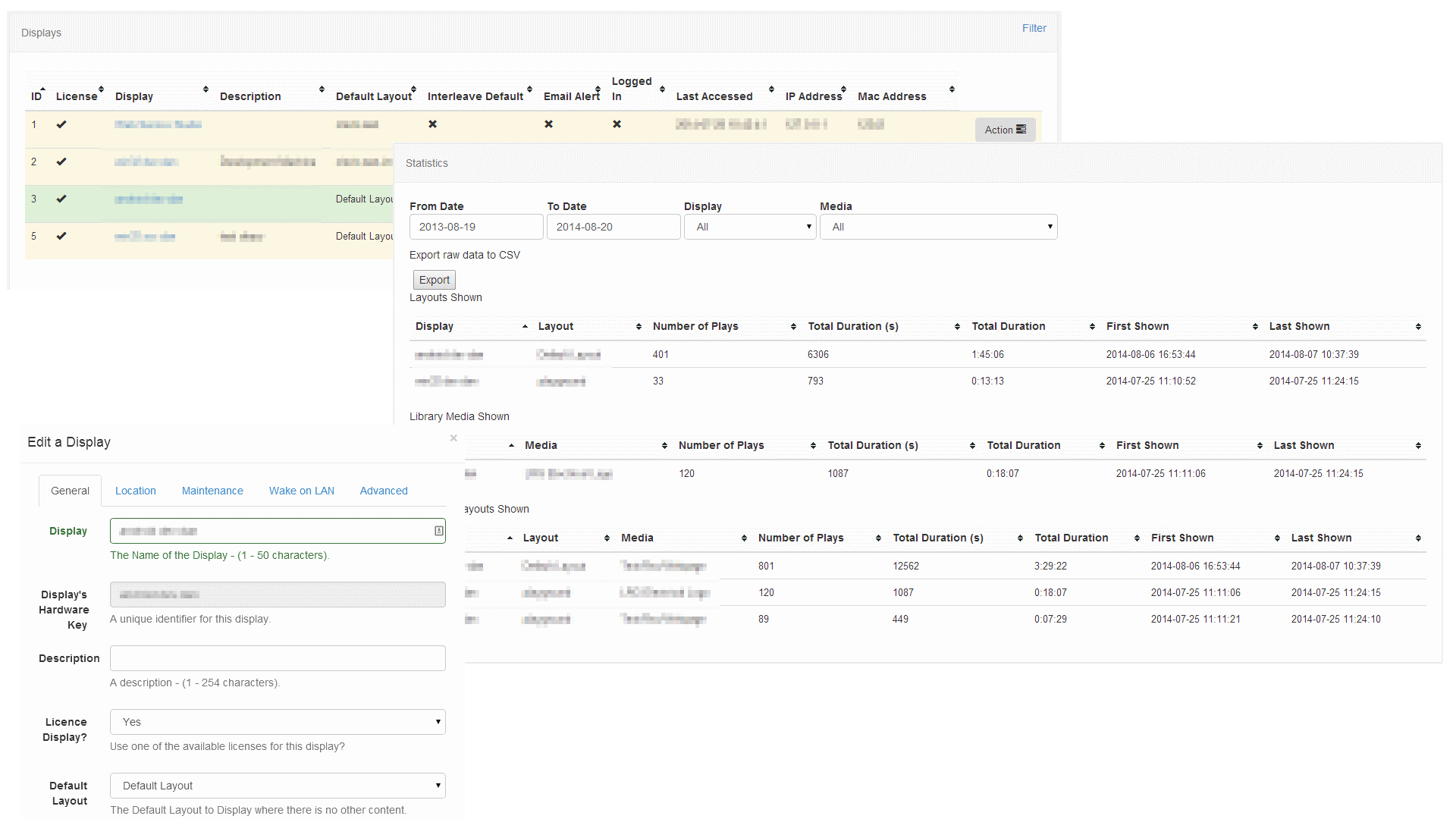Image resolution: width=1456 pixels, height=819 pixels.
Task: Click the Export raw data to CSV link
Action: [465, 254]
